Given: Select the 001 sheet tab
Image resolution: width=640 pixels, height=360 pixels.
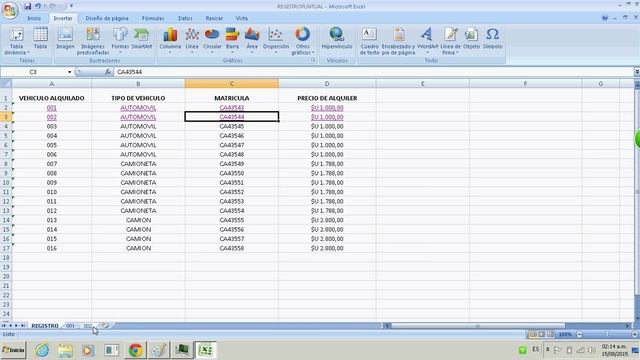Looking at the screenshot, I should point(70,326).
